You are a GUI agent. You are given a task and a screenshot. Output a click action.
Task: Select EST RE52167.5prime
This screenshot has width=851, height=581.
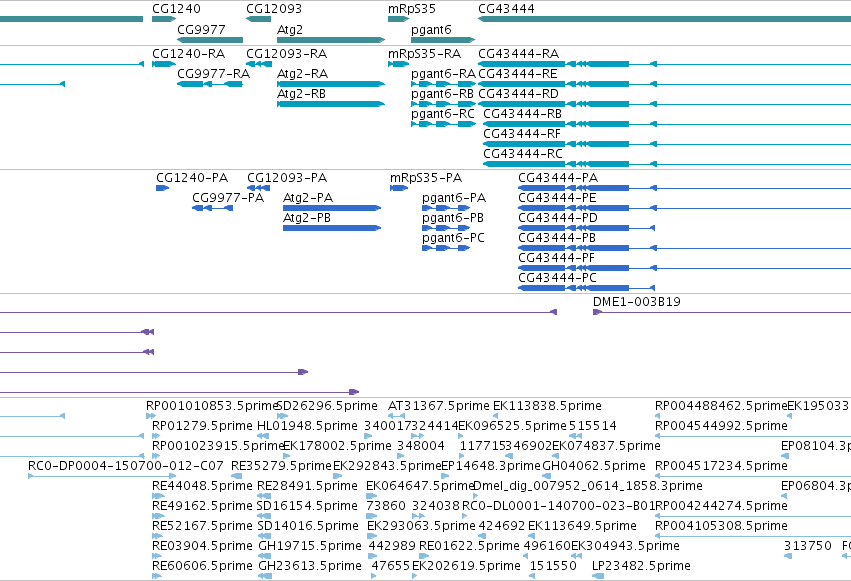[202, 527]
